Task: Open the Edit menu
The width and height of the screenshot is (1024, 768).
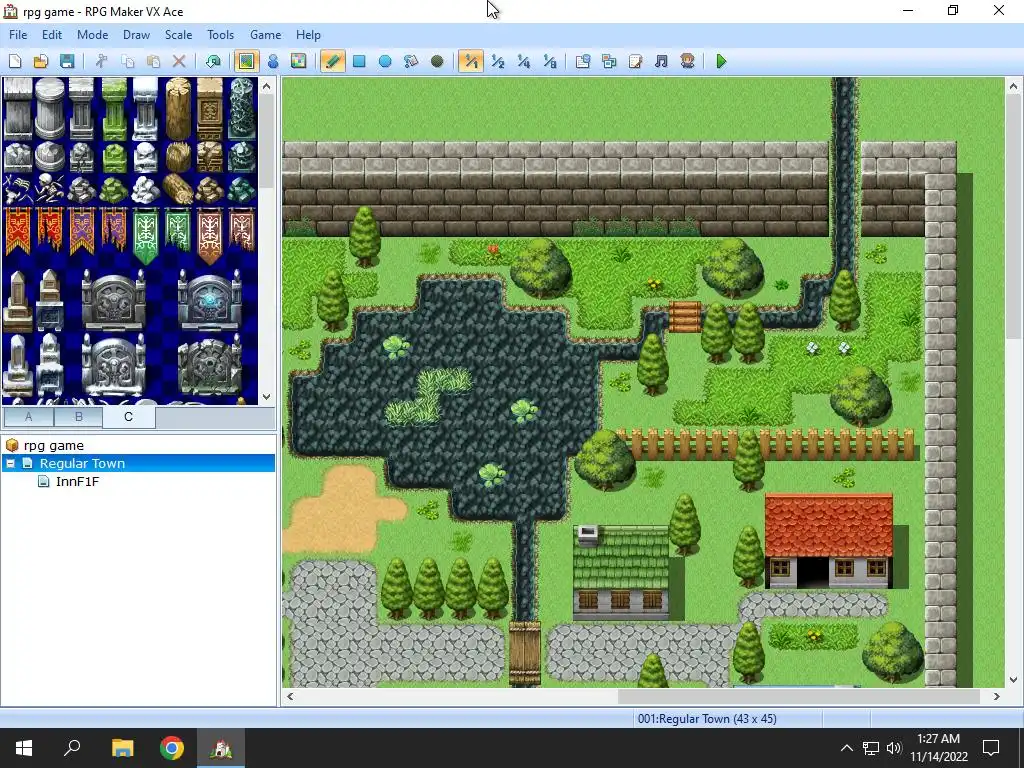Action: [x=52, y=35]
